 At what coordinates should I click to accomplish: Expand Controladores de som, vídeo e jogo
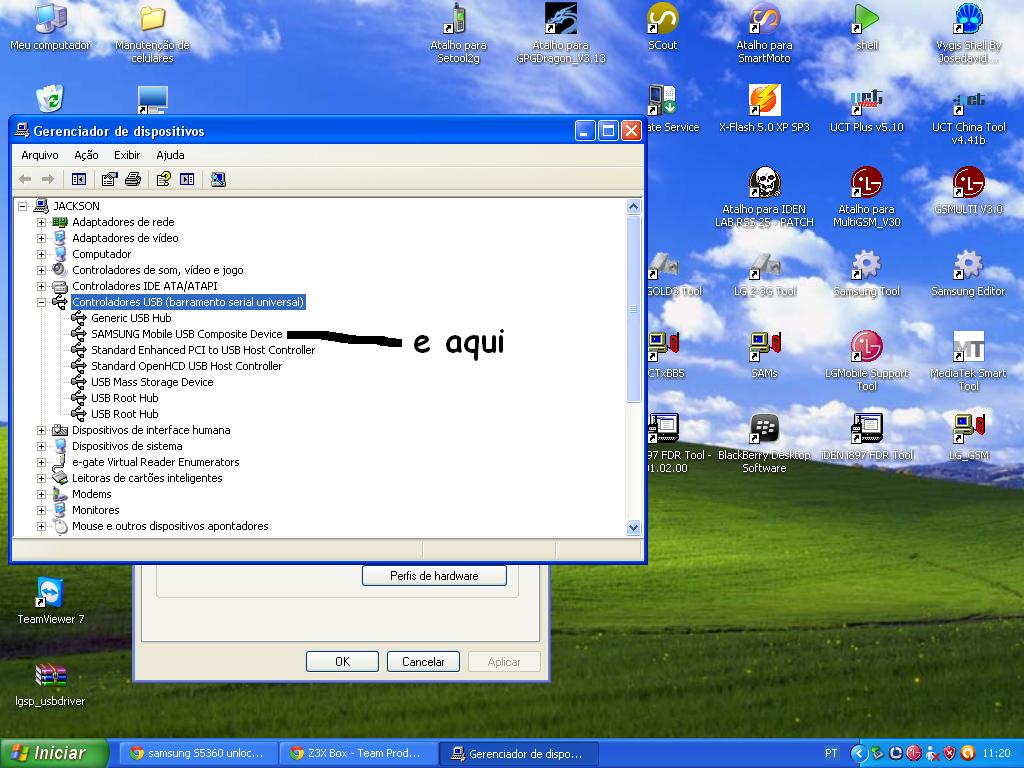(41, 270)
